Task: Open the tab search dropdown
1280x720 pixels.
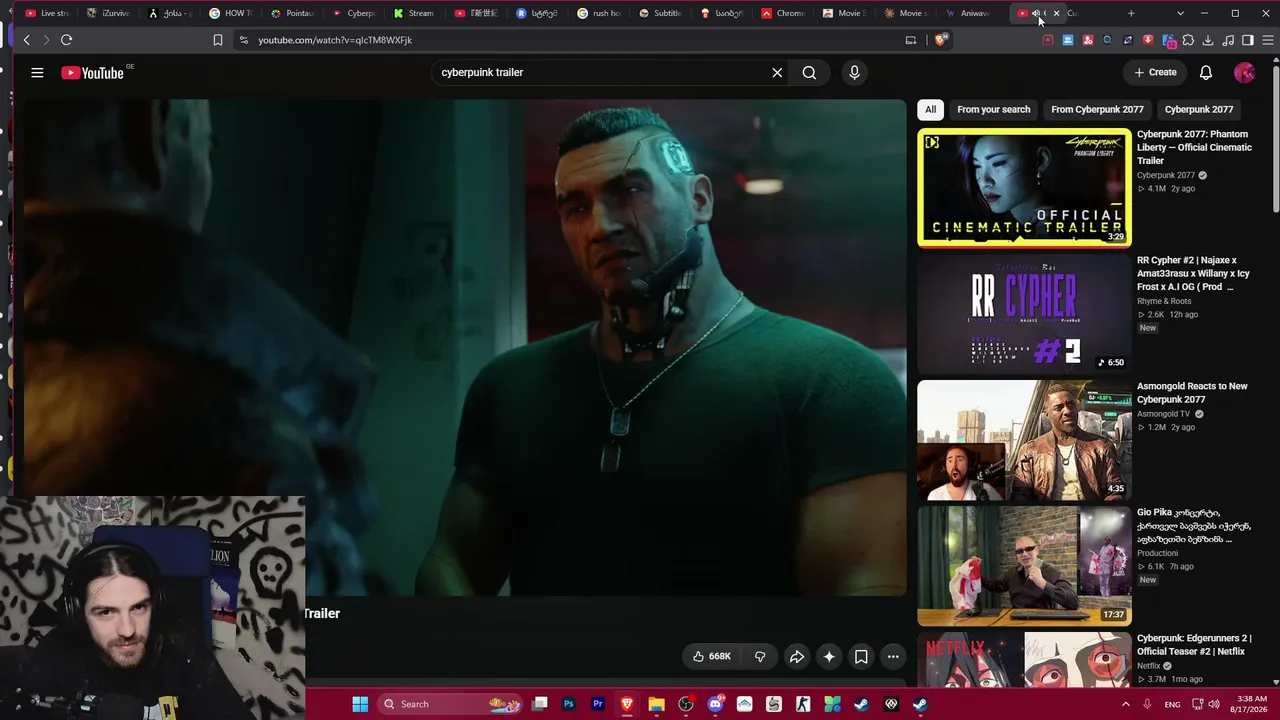Action: [x=1180, y=13]
